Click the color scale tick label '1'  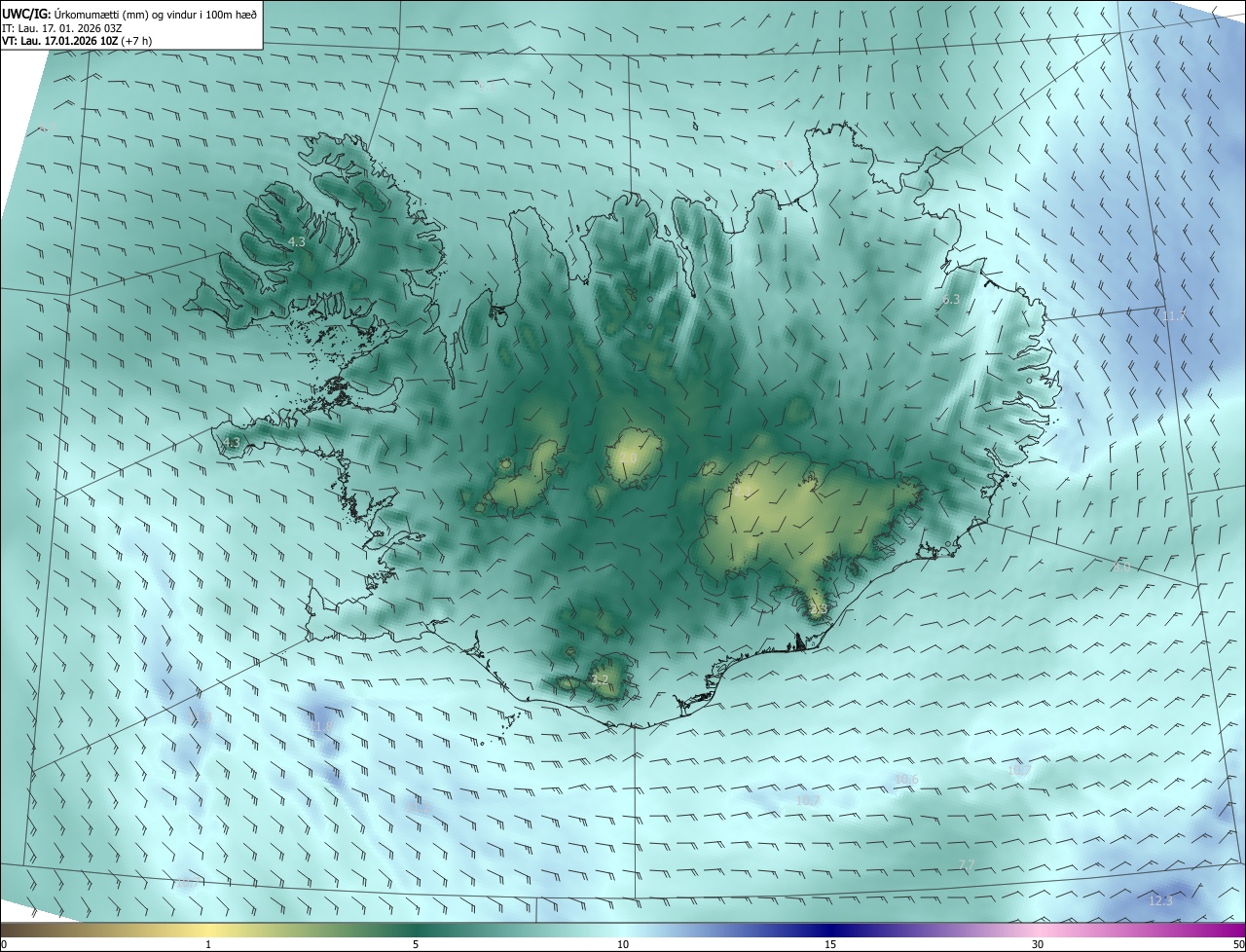coord(208,944)
